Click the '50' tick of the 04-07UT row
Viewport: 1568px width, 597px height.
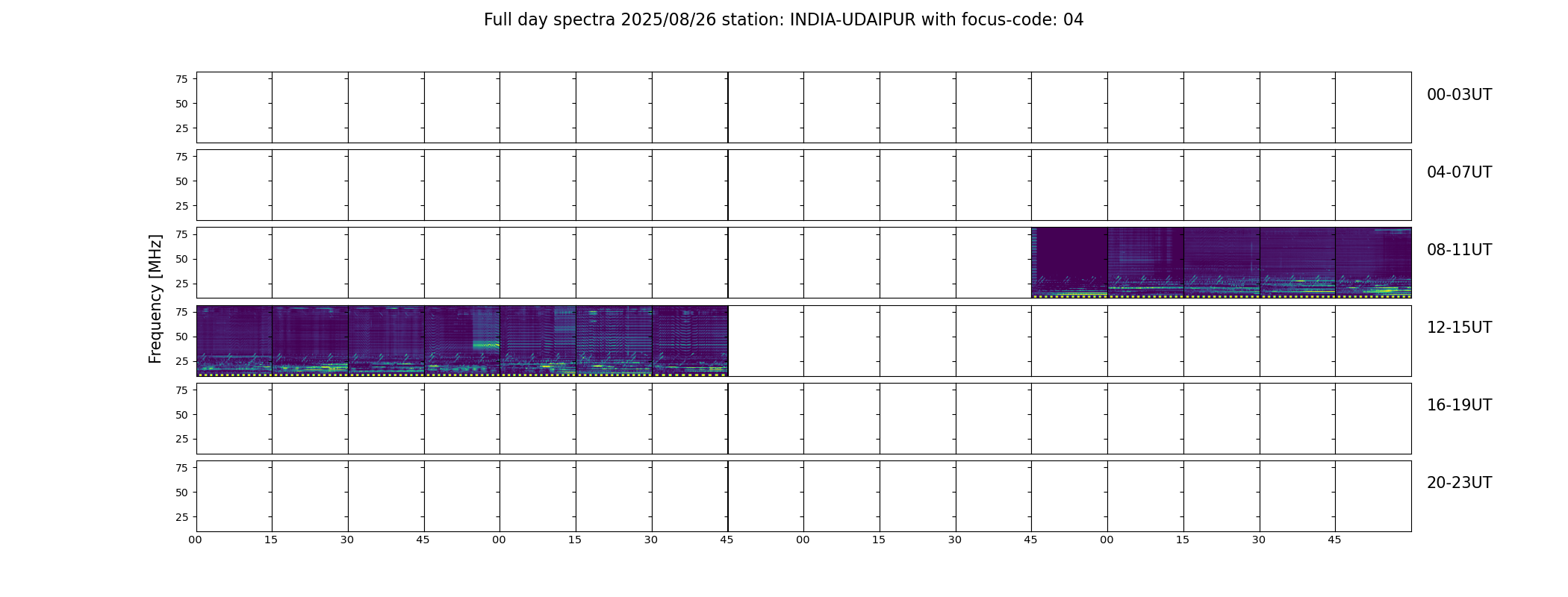click(x=181, y=181)
